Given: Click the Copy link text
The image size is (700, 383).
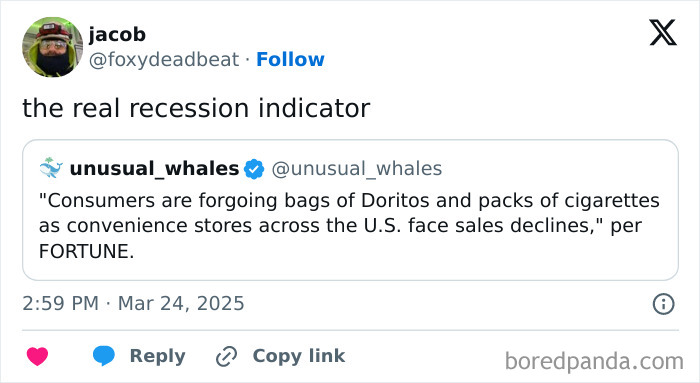Looking at the screenshot, I should point(299,356).
